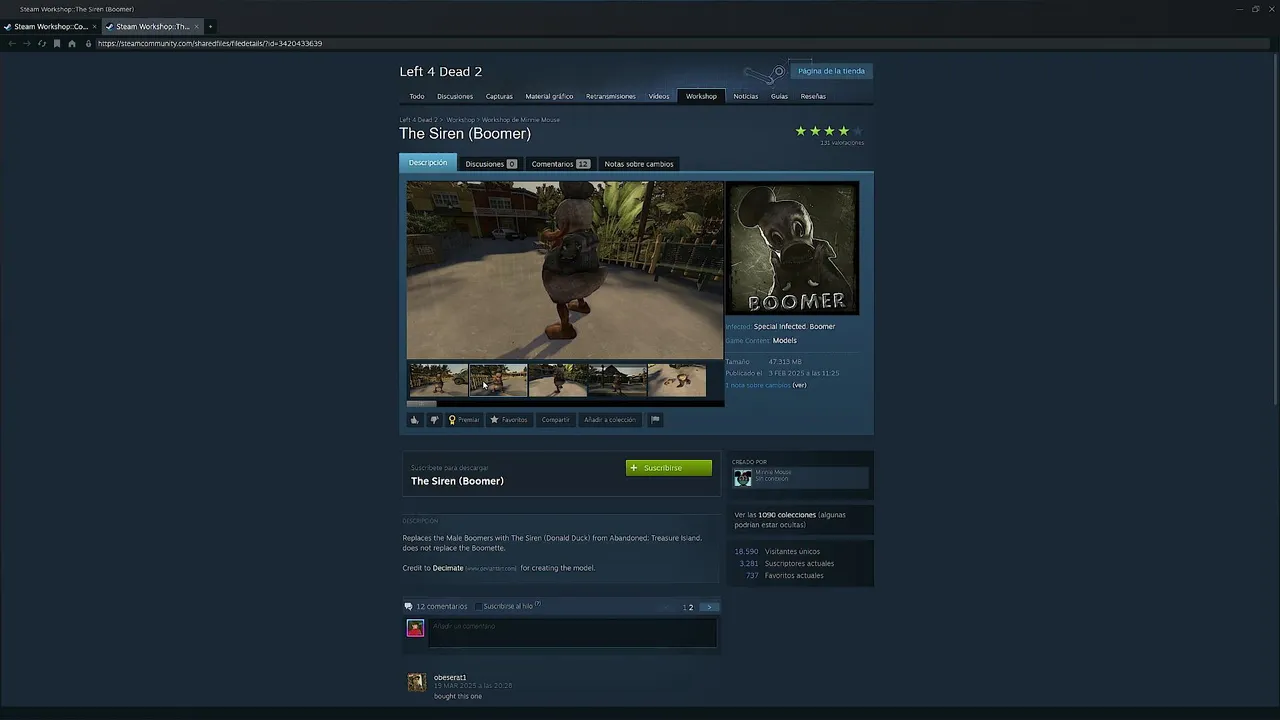Screen dimensions: 1280x720
Task: Select the second screenshot thumbnail
Action: (498, 381)
